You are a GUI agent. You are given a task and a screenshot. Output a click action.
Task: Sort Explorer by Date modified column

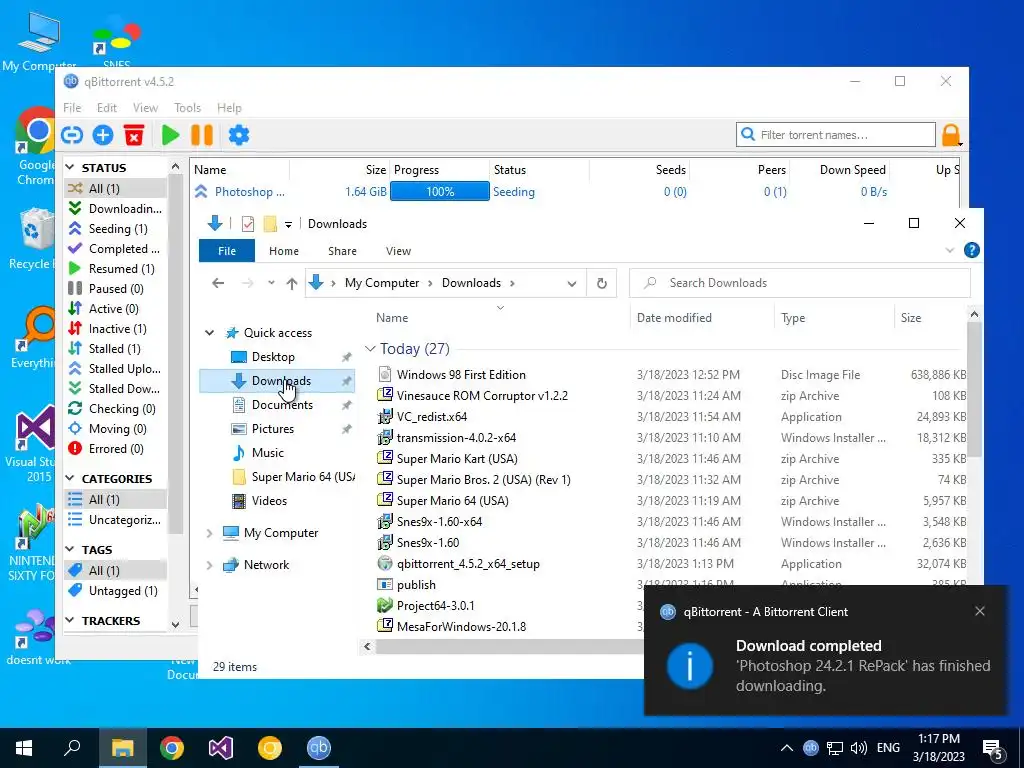674,318
